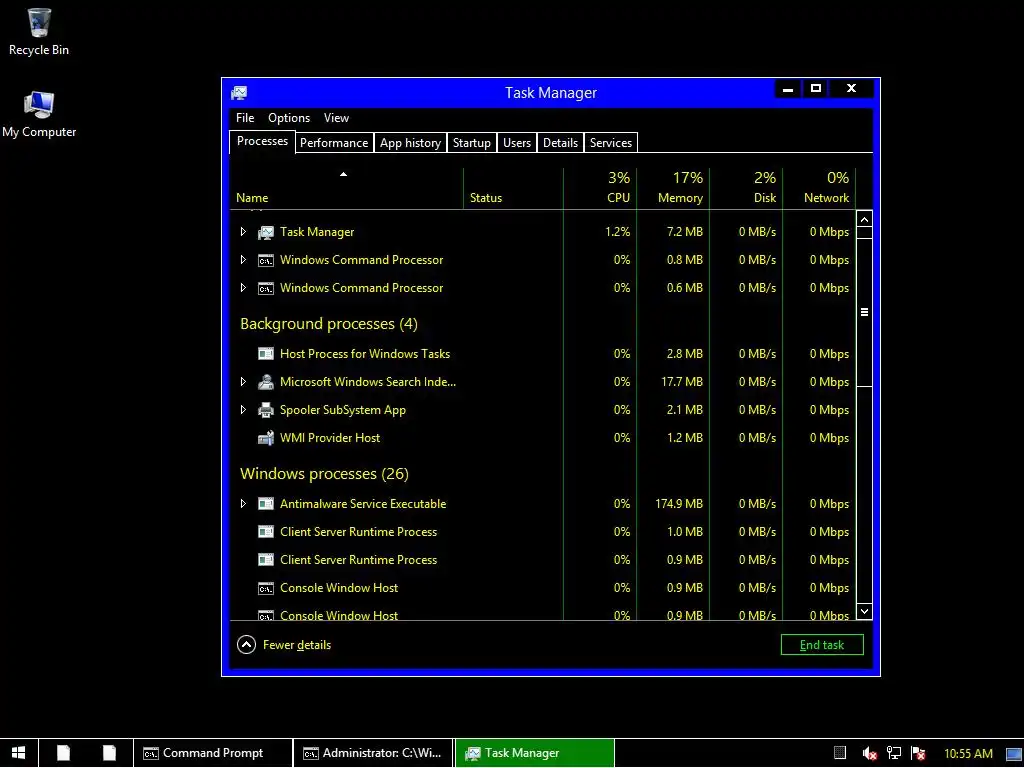This screenshot has height=768, width=1024.
Task: Select the Windows processes (26) header
Action: click(x=324, y=474)
